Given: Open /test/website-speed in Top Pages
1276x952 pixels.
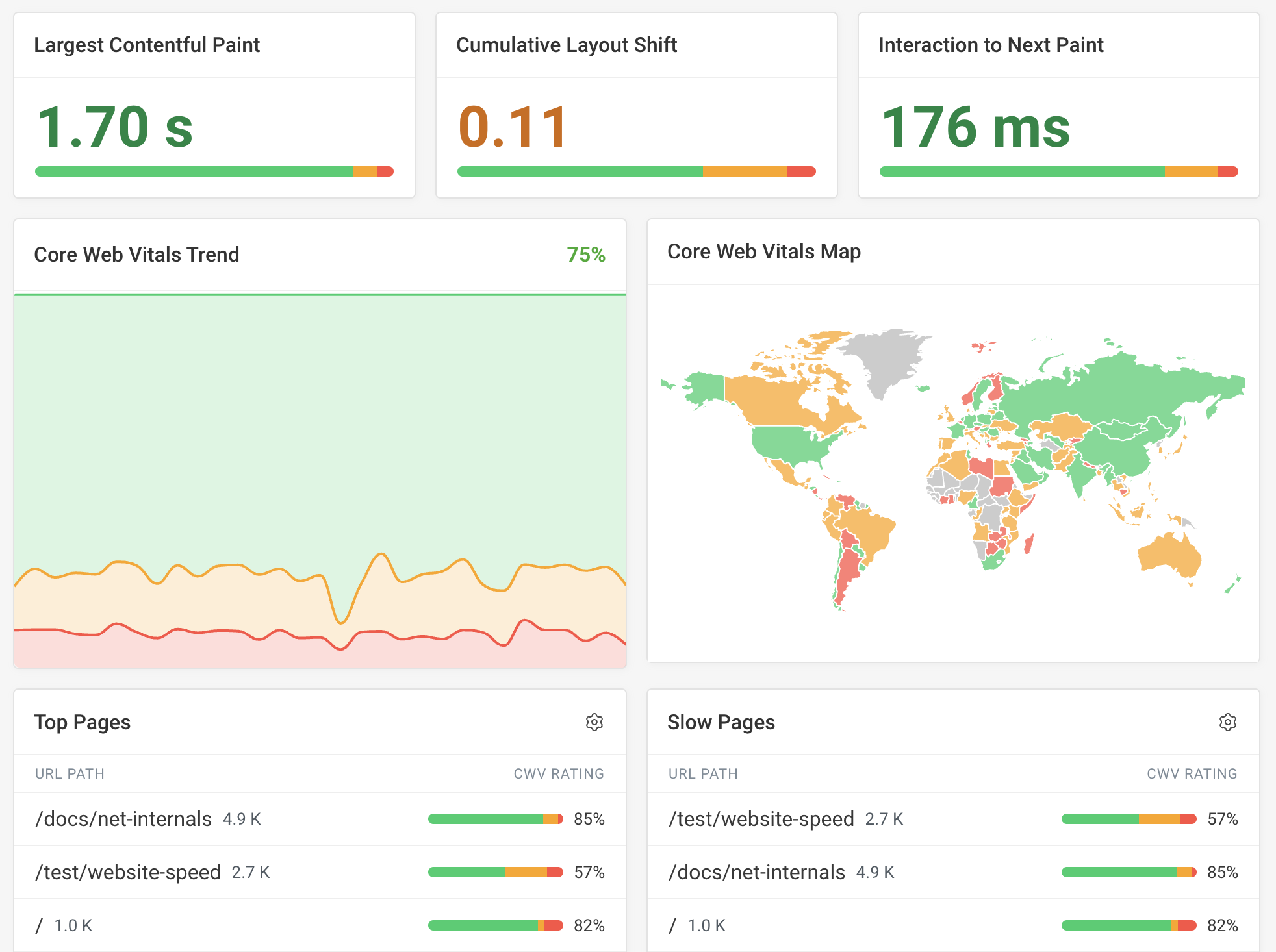Looking at the screenshot, I should pos(128,872).
